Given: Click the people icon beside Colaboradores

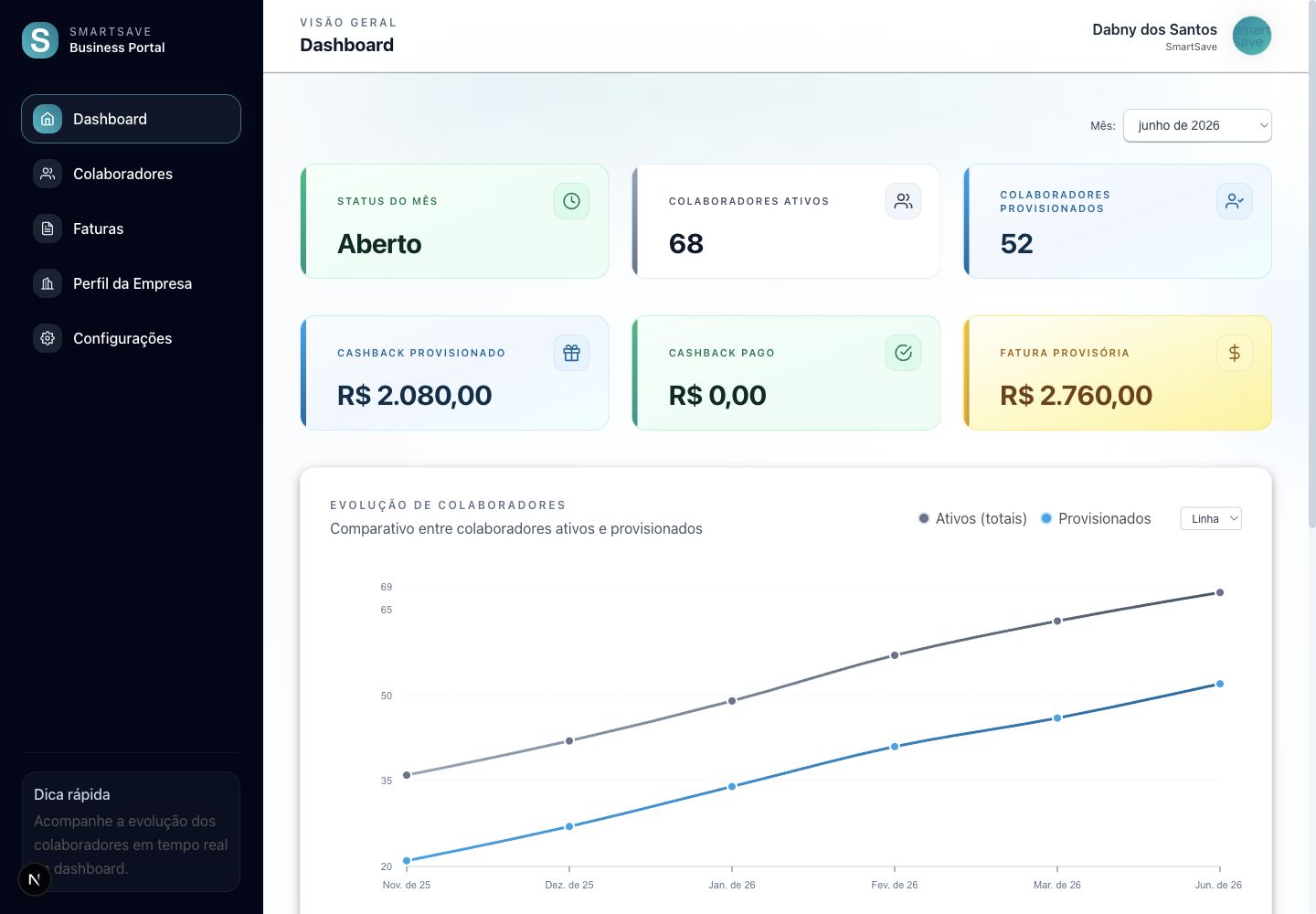Looking at the screenshot, I should pyautogui.click(x=48, y=174).
